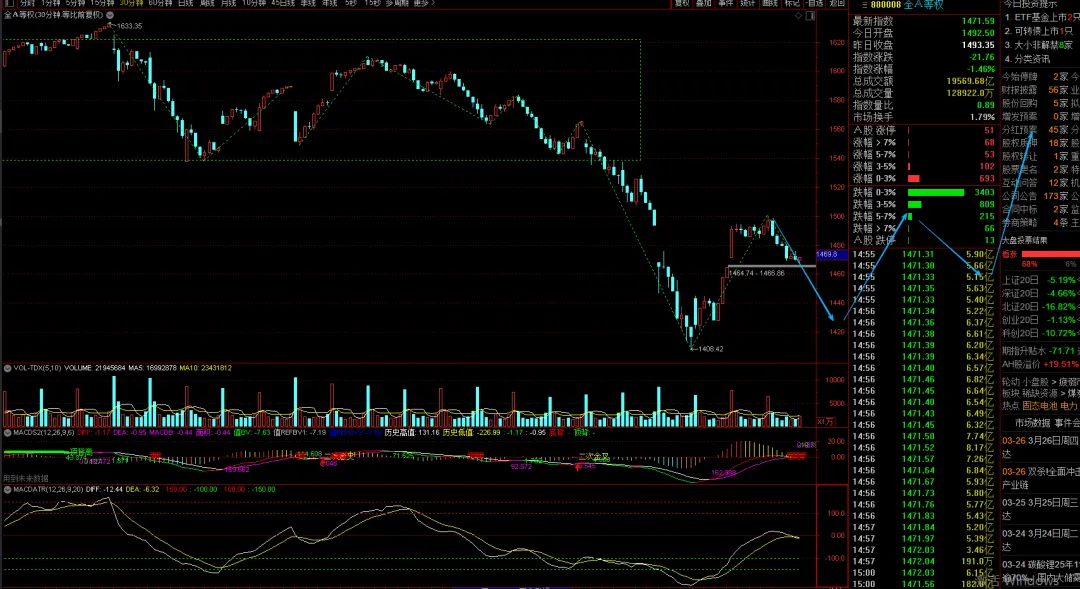Click 今始停牌 info entry
1080x589 pixels.
1035,76
